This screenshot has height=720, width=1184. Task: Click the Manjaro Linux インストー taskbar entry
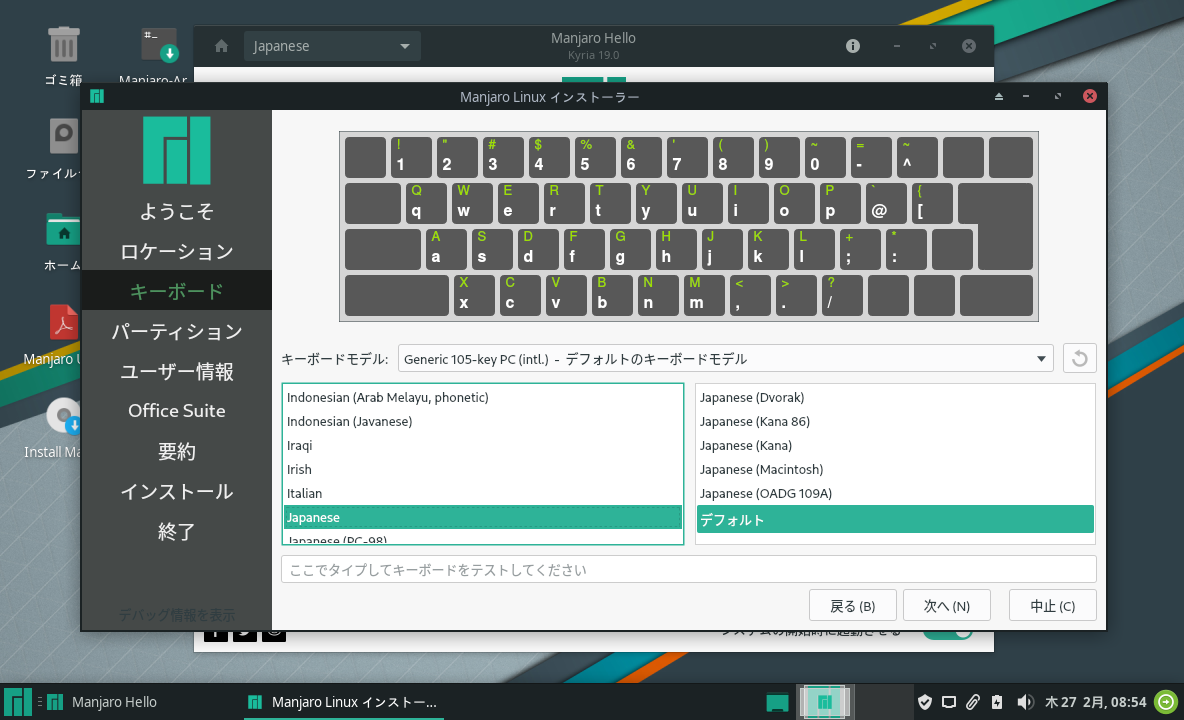(344, 702)
